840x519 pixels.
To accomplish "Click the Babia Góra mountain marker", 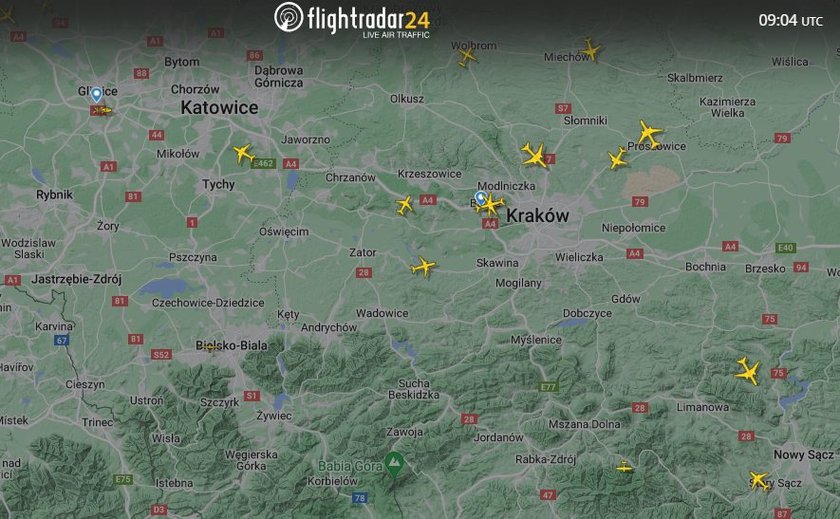I will (394, 464).
